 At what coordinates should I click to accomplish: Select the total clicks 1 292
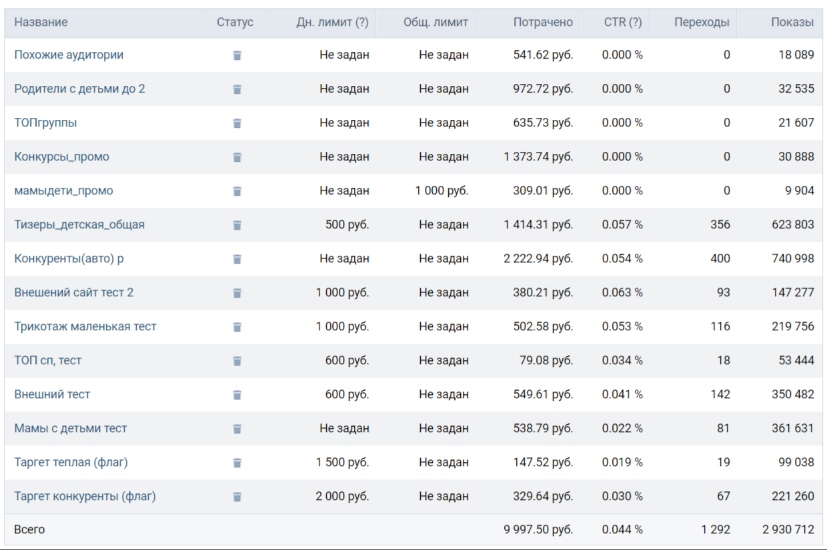[716, 529]
